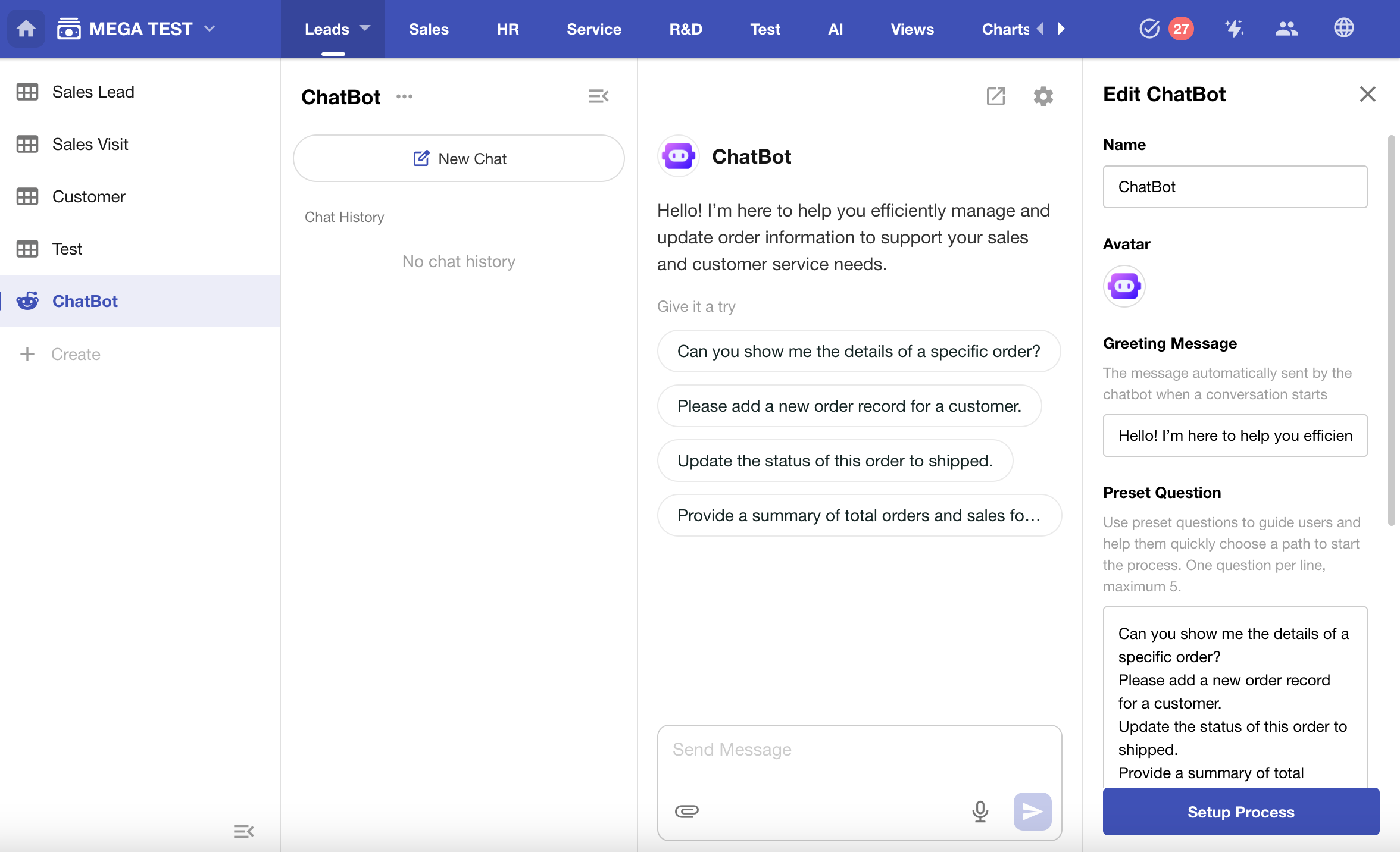The height and width of the screenshot is (852, 1400).
Task: Click the Setup Process button
Action: coord(1240,812)
